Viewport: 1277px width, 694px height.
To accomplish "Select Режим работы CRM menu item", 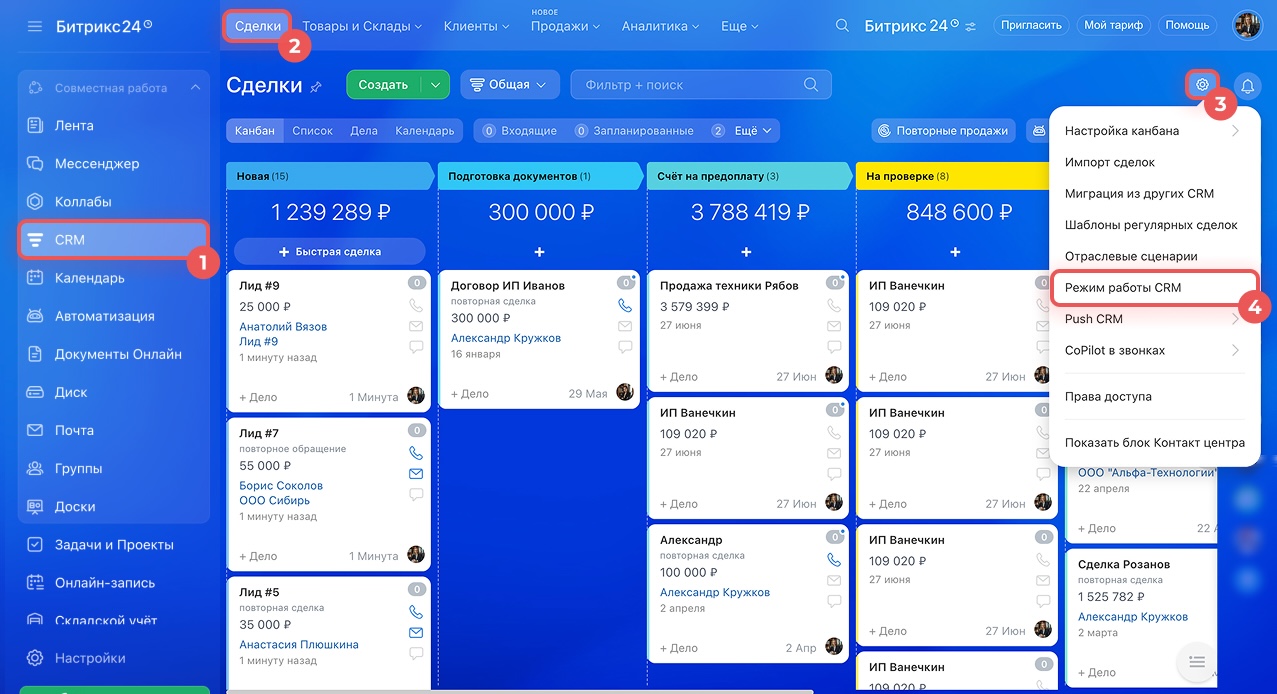I will tap(1154, 288).
